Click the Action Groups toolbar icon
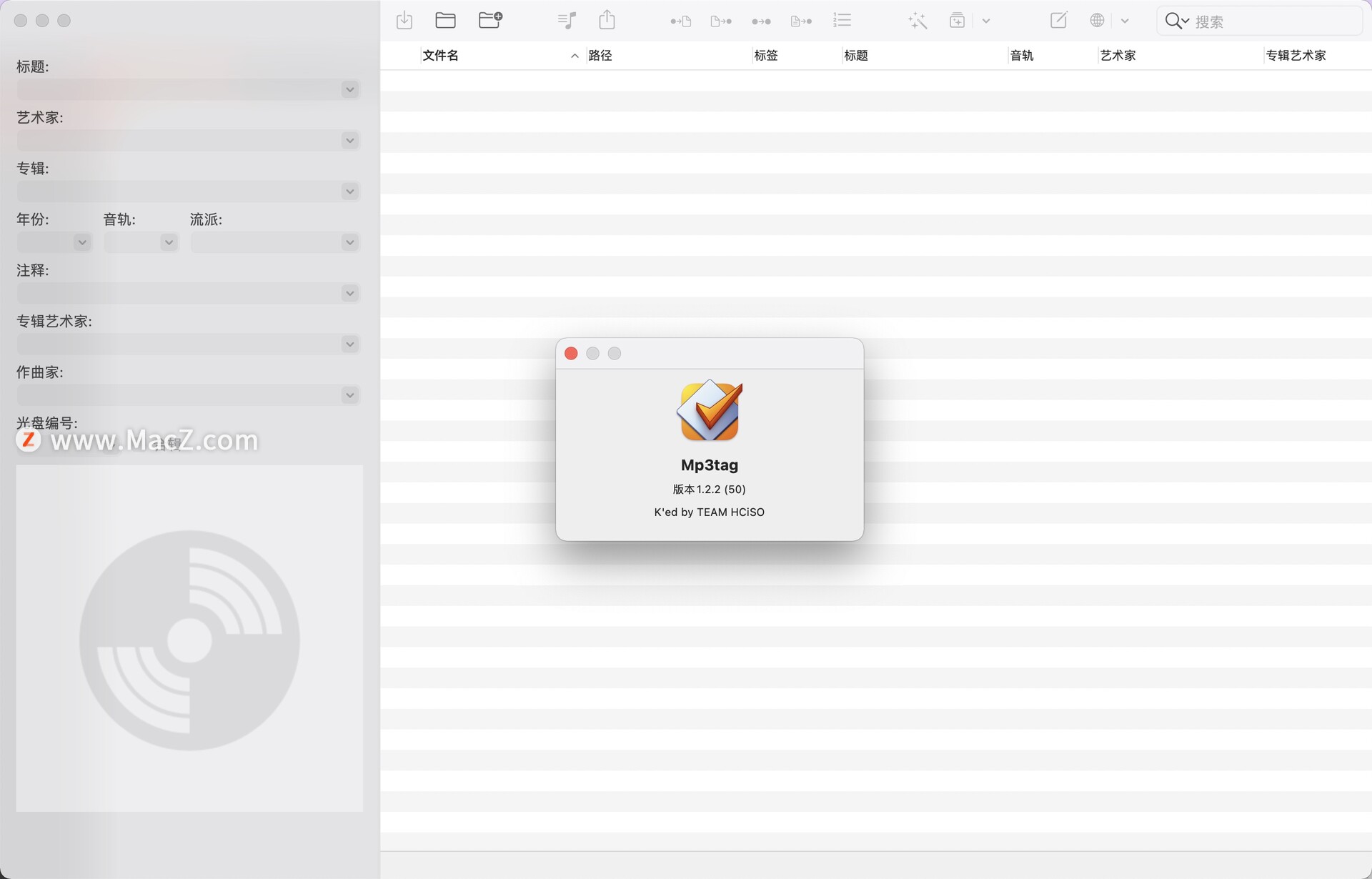The height and width of the screenshot is (879, 1372). coord(957,21)
